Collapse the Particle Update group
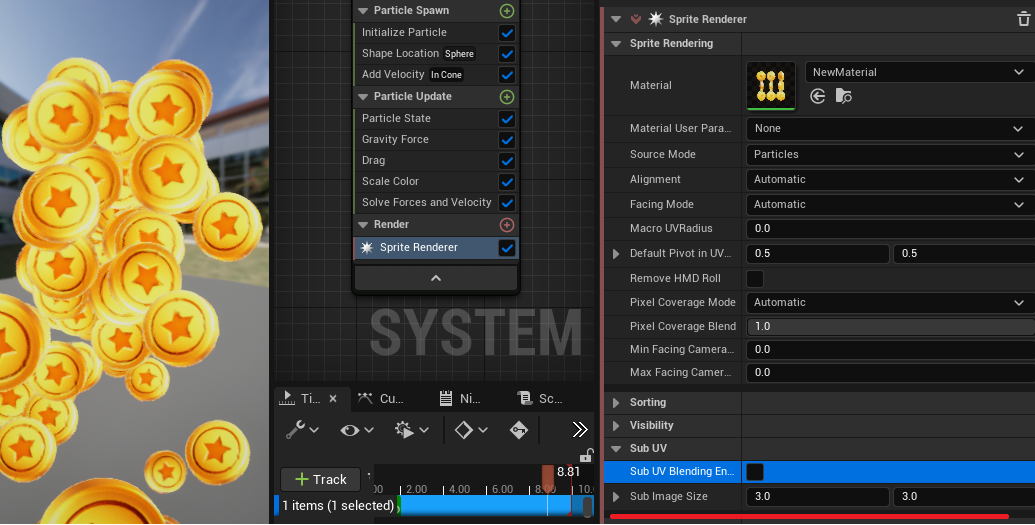The height and width of the screenshot is (525, 1035). pyautogui.click(x=363, y=96)
